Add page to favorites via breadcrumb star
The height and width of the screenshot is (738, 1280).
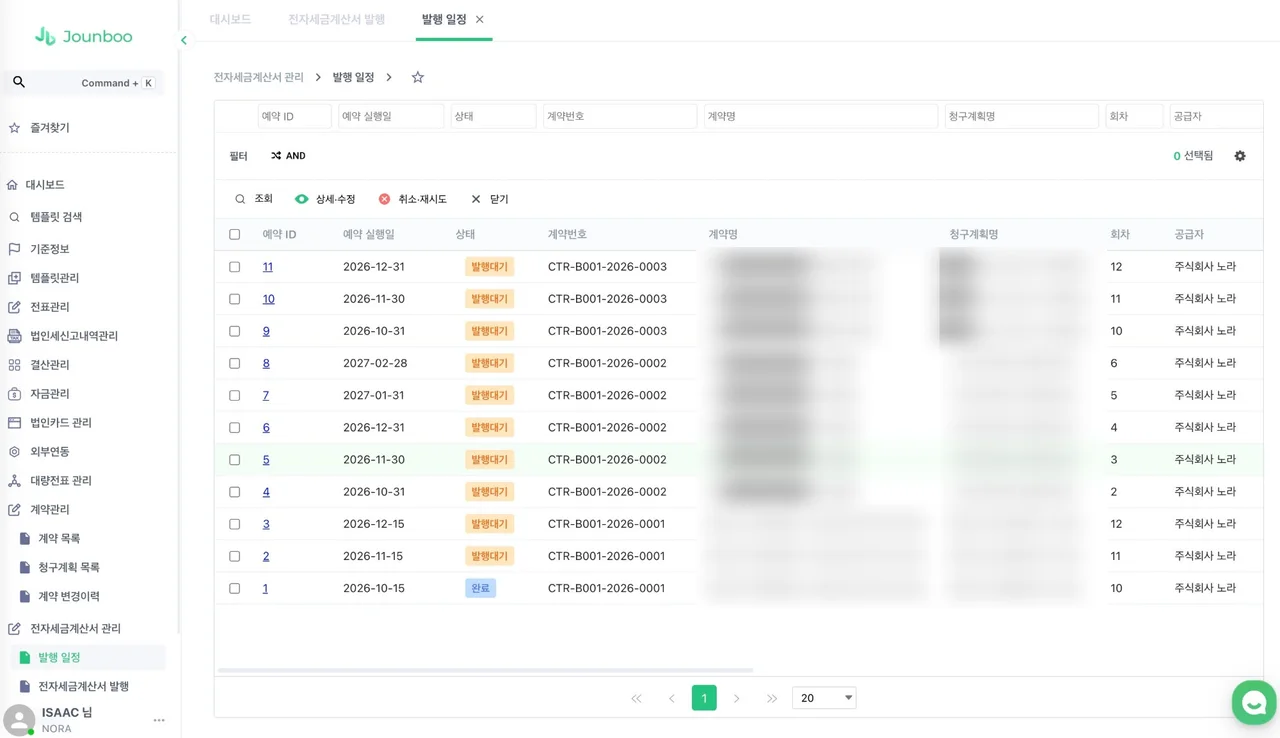coord(418,77)
